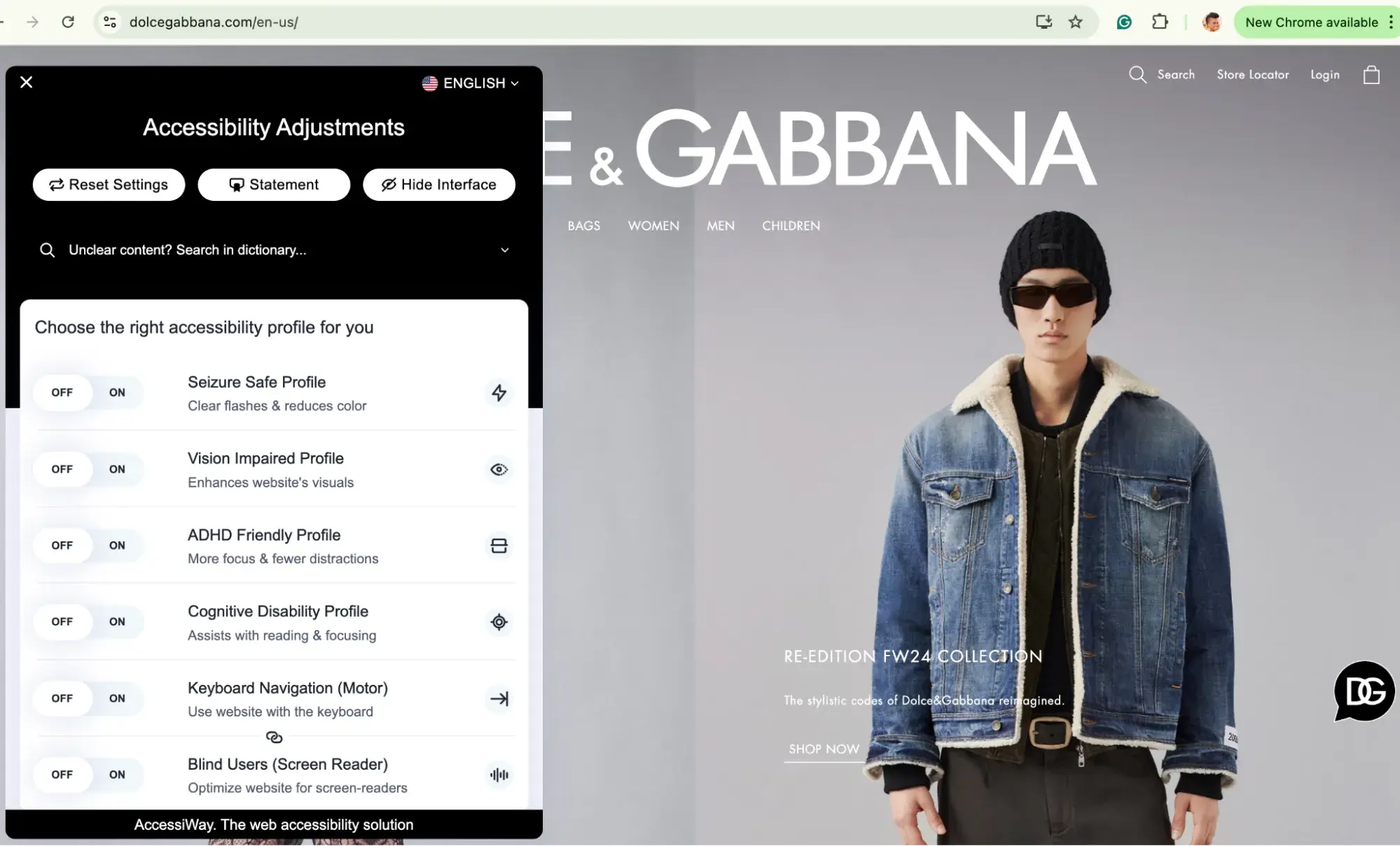Click the Seizure Safe Profile lightning icon
The image size is (1400, 846).
[x=498, y=392]
